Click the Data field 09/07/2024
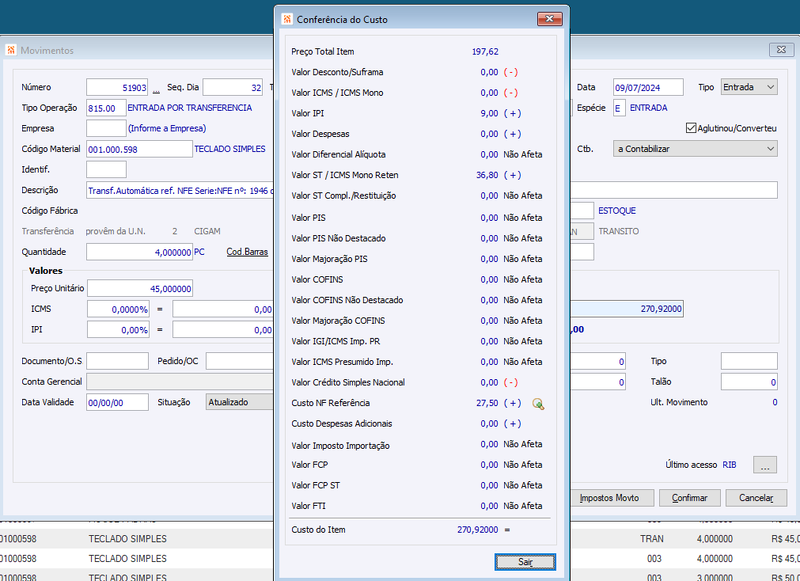Screen dimensions: 800x581 [x=648, y=87]
